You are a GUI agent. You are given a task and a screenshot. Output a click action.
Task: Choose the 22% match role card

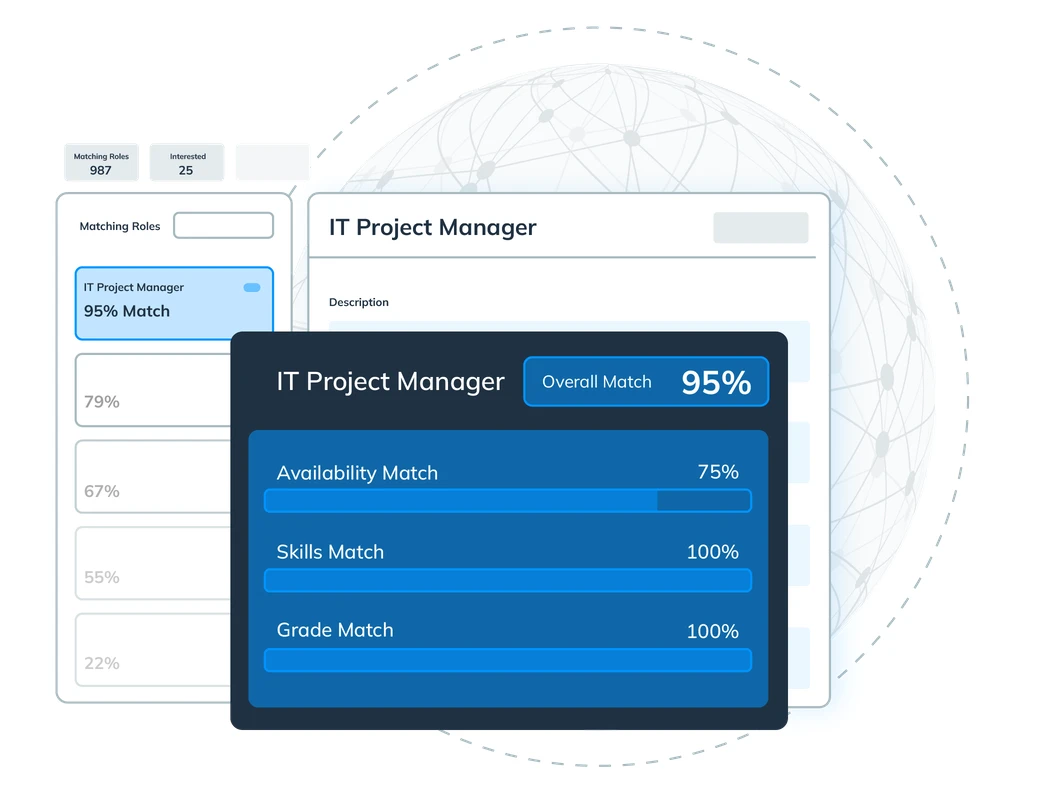[150, 650]
